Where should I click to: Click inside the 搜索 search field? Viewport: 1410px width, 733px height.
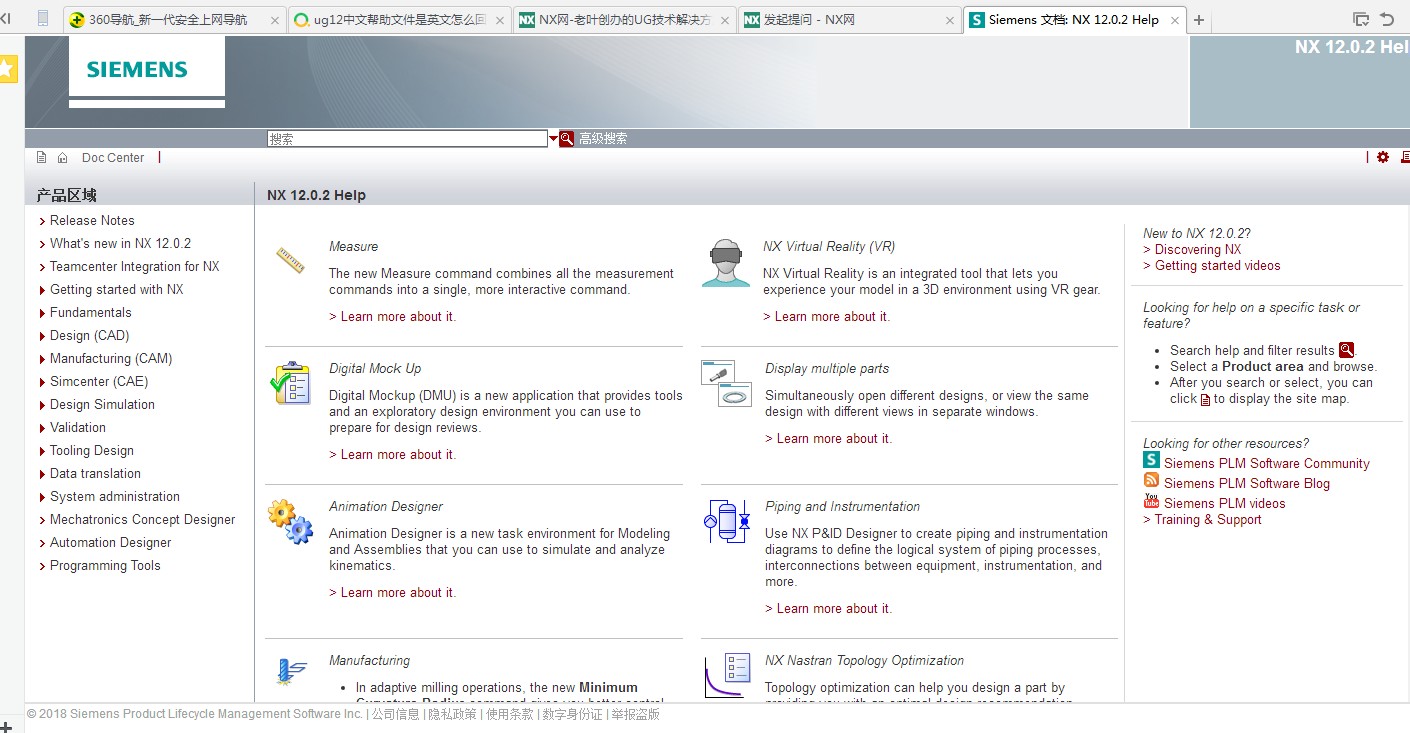tap(407, 139)
